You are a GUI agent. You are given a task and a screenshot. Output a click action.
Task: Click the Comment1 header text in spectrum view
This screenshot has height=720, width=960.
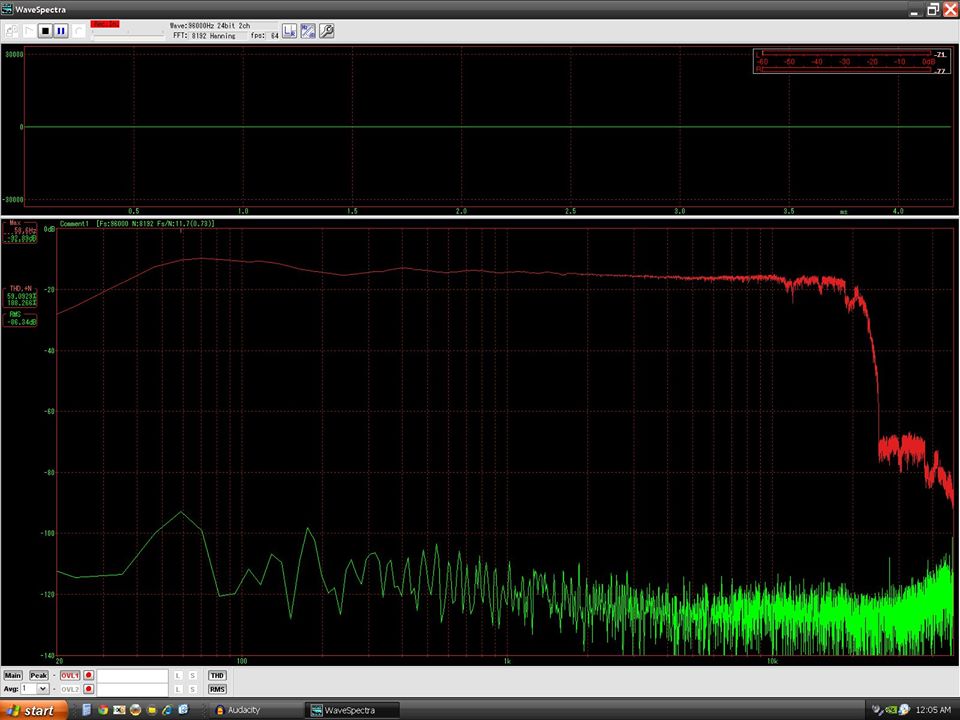pyautogui.click(x=74, y=223)
